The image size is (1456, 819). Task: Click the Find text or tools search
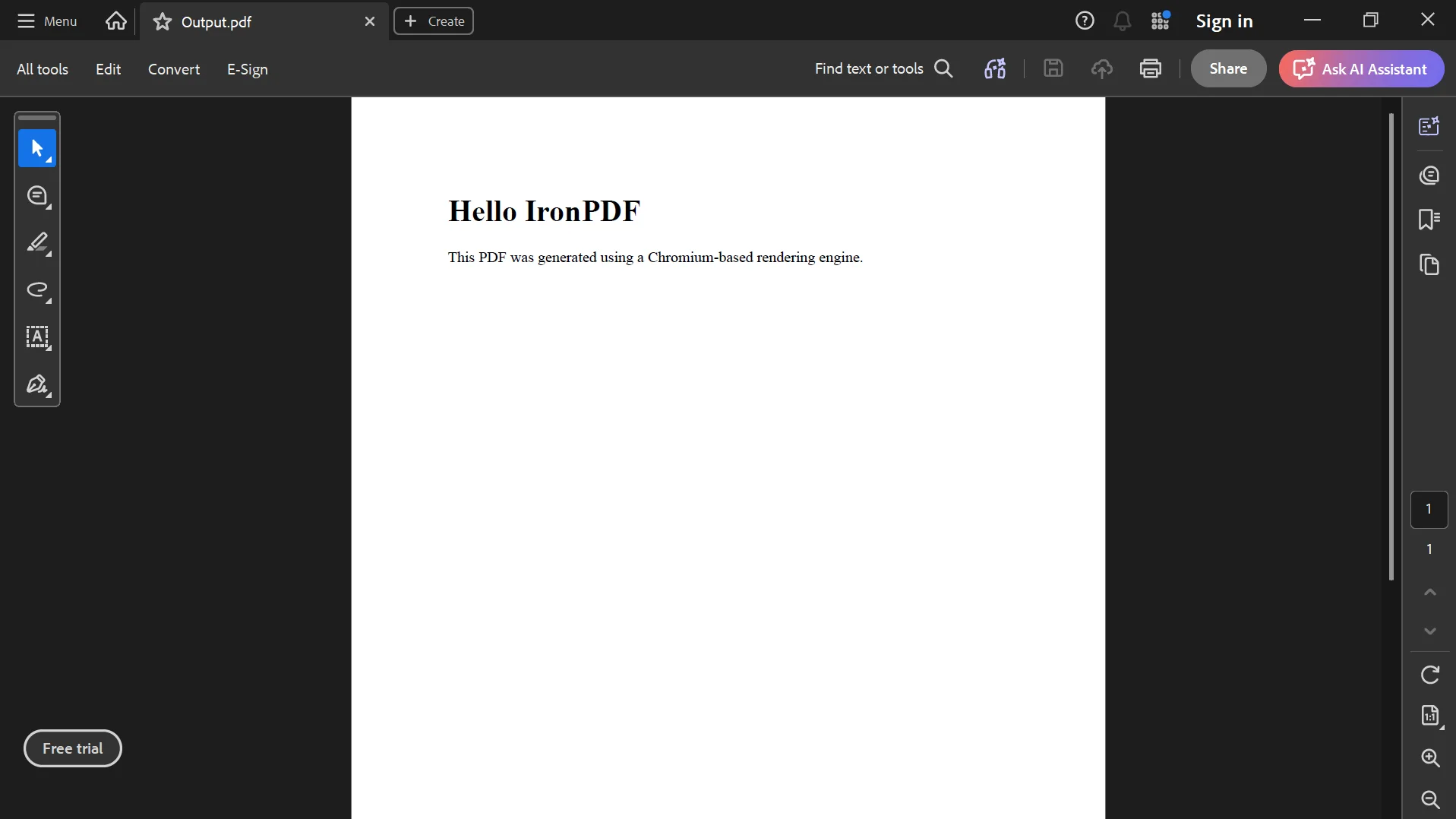tap(884, 68)
